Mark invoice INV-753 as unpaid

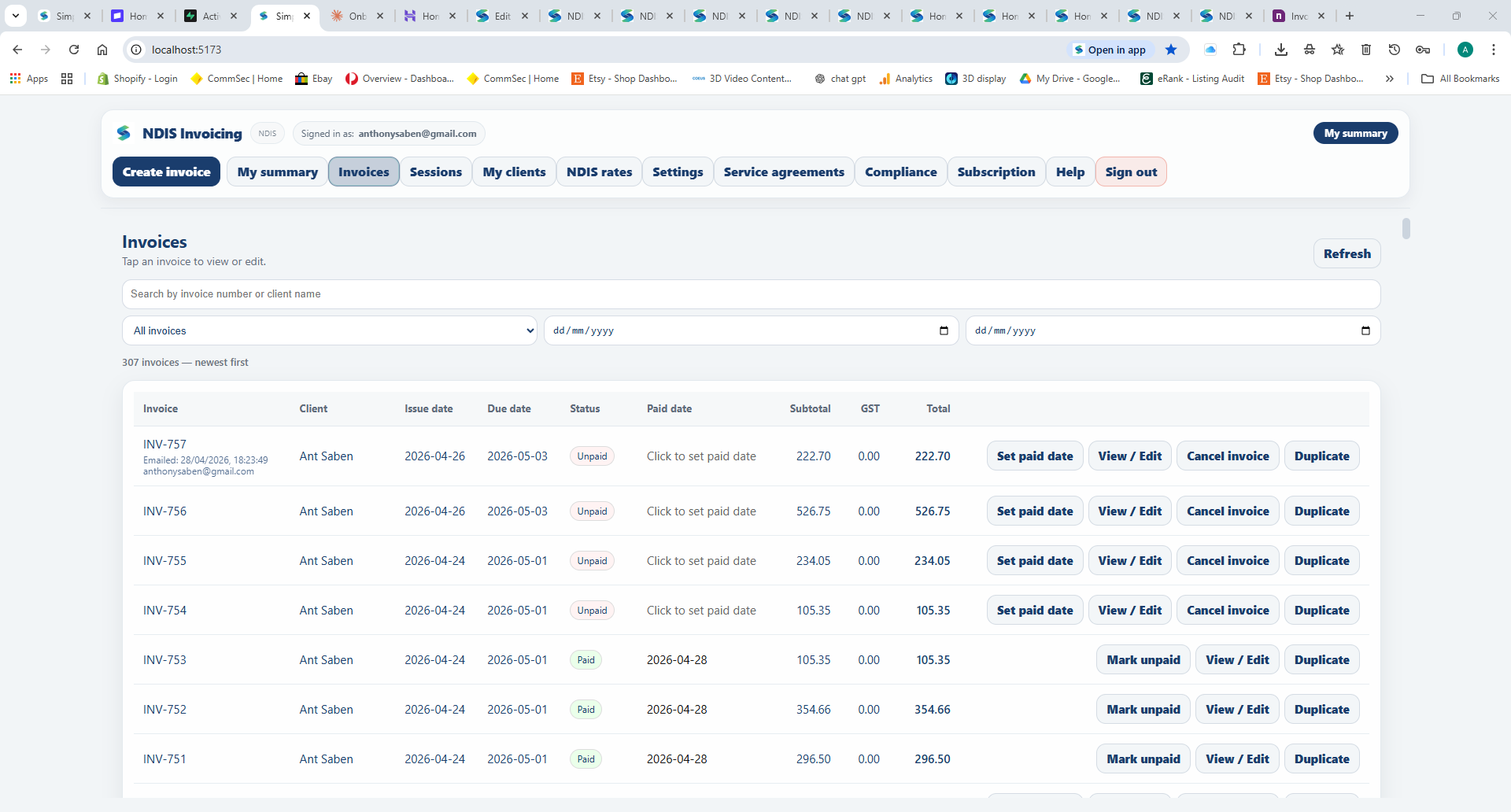(x=1143, y=659)
